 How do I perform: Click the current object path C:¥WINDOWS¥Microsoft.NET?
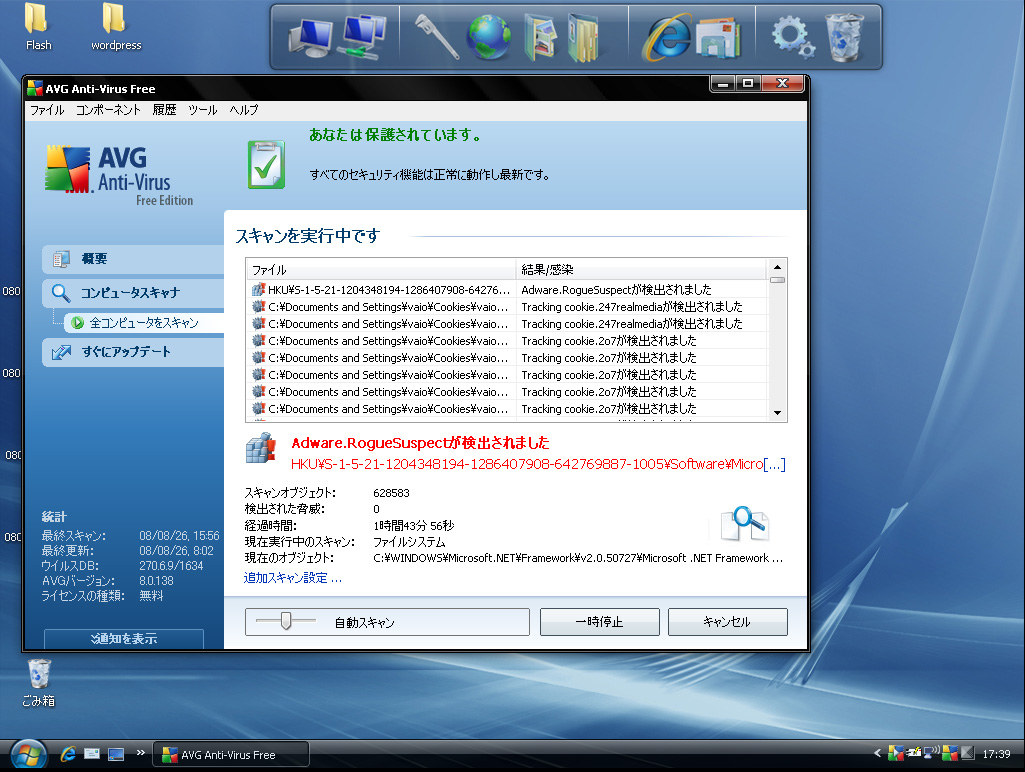578,558
